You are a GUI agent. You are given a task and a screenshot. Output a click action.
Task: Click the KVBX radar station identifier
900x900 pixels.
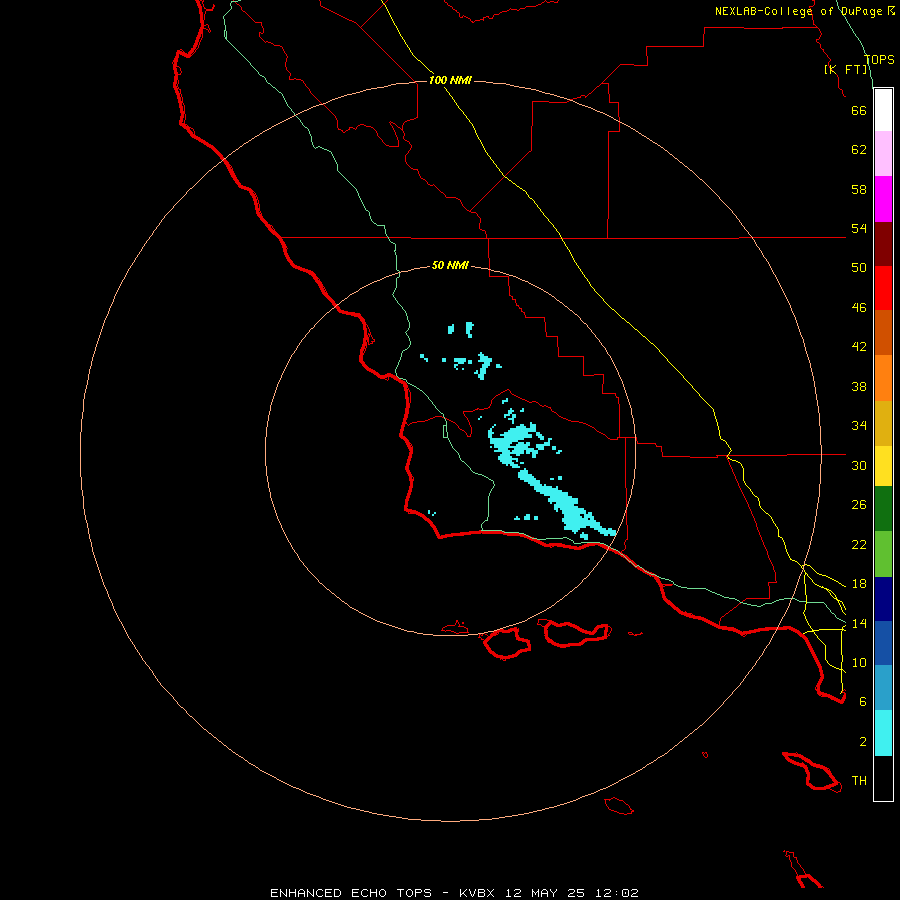coord(477,893)
